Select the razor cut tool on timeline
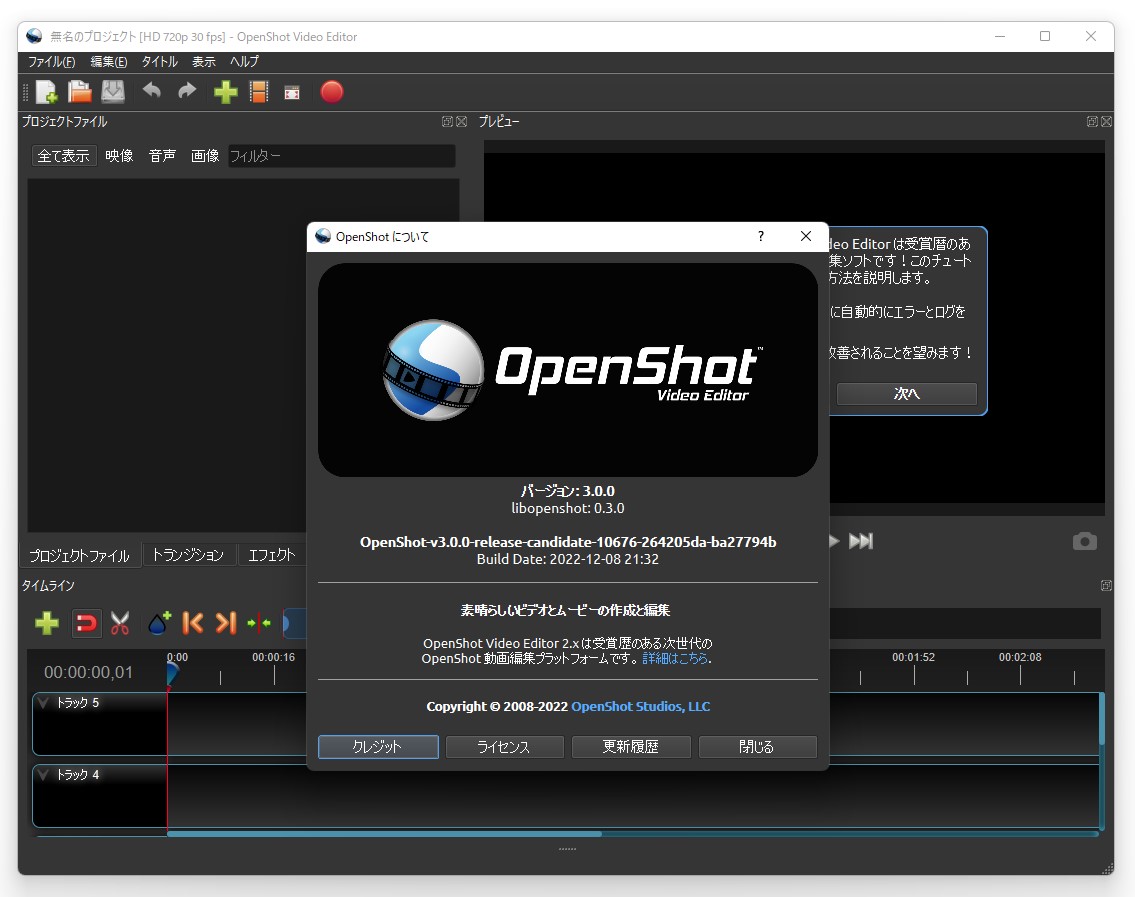 click(120, 623)
